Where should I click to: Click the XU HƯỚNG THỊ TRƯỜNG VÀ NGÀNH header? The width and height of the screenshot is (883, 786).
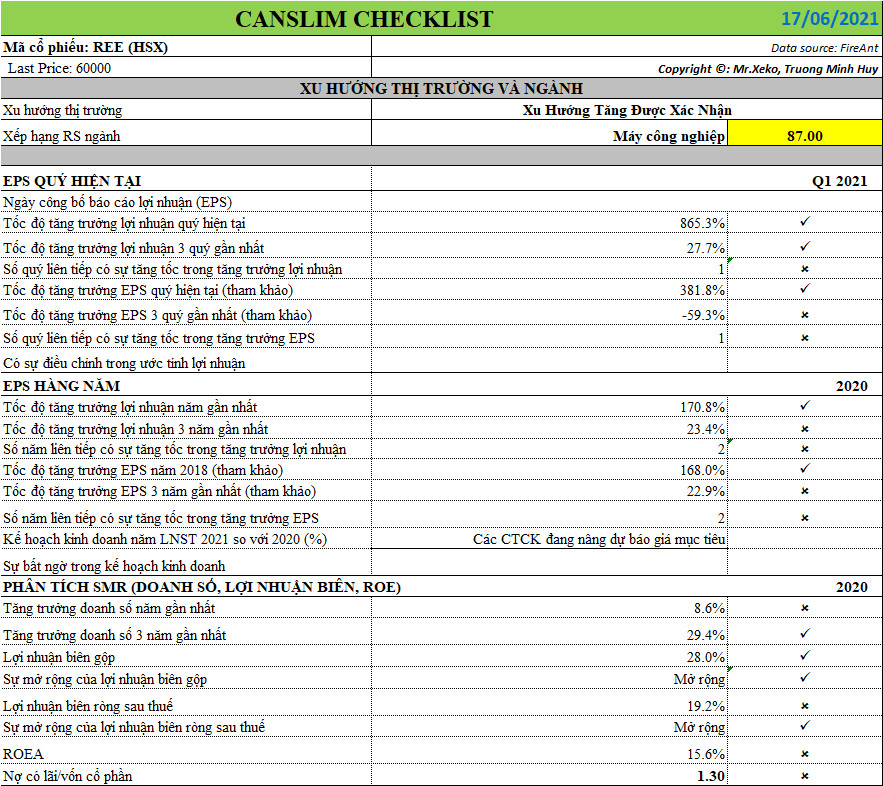click(x=441, y=89)
